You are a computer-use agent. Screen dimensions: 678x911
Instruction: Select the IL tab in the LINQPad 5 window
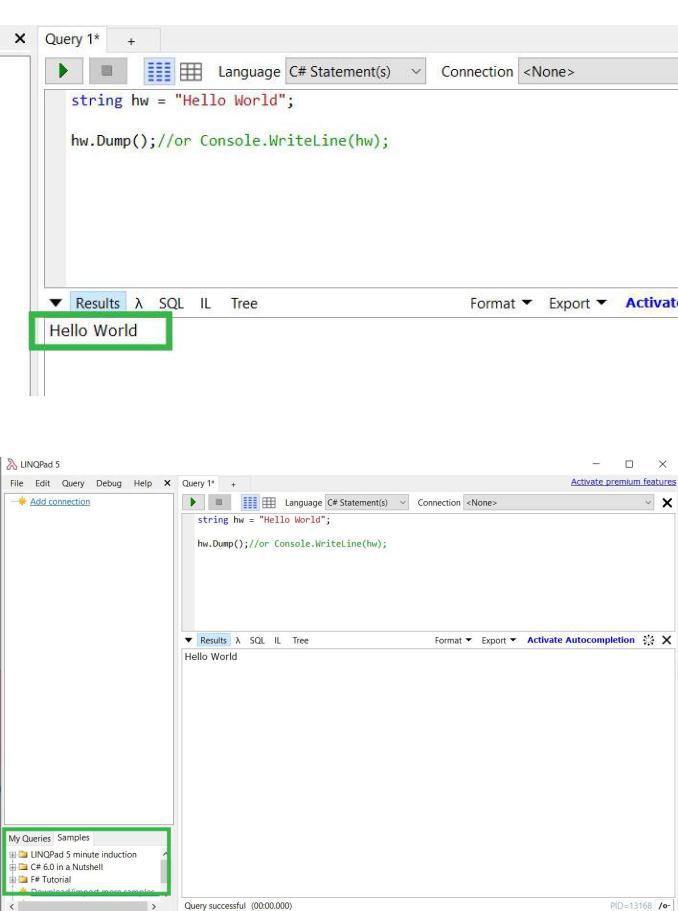click(277, 640)
